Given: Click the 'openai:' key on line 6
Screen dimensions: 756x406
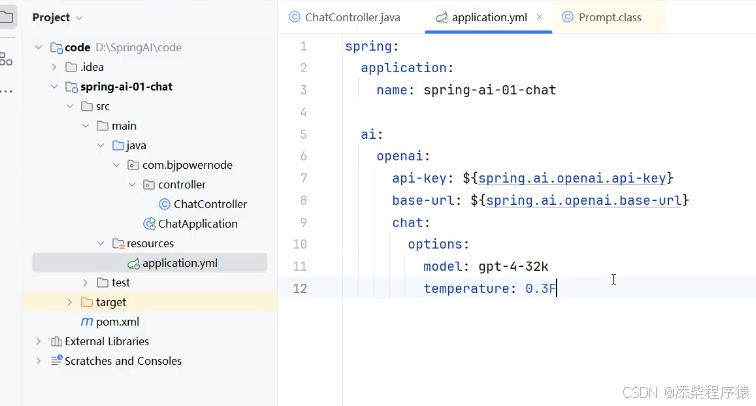Looking at the screenshot, I should [403, 156].
